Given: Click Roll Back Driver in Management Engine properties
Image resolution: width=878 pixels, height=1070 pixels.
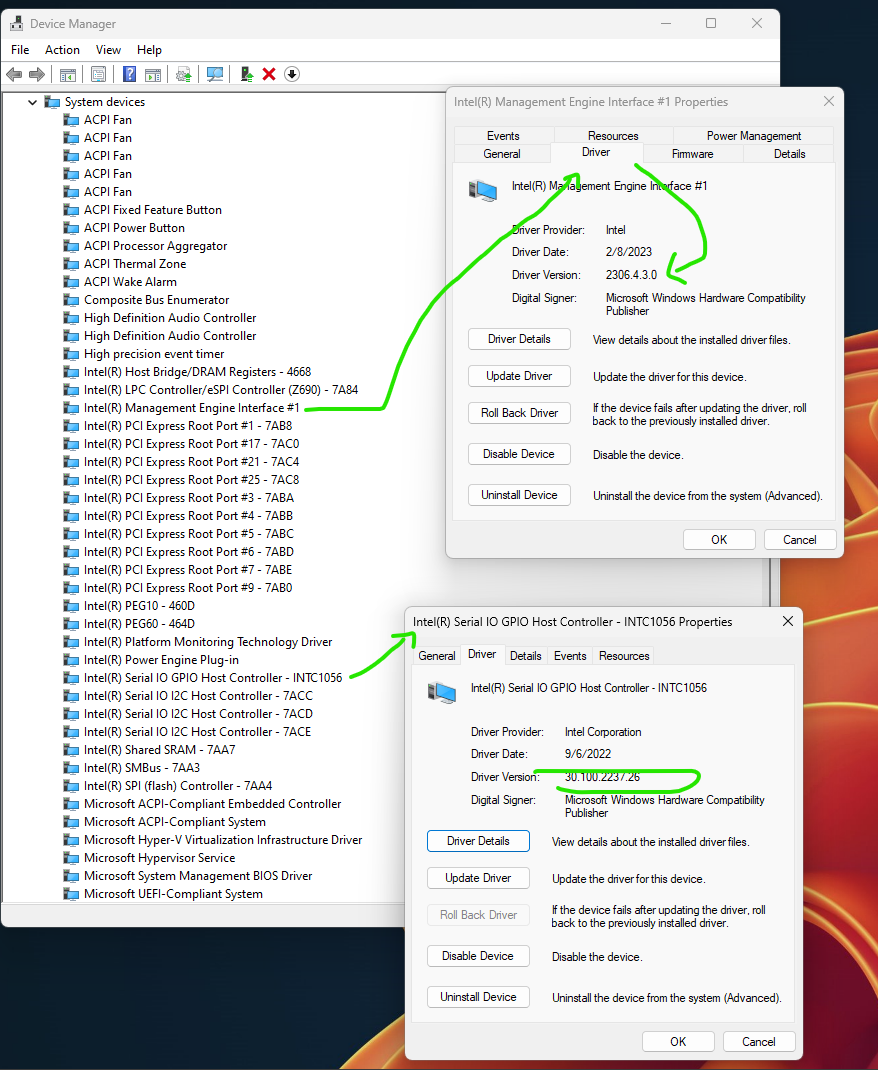Looking at the screenshot, I should point(519,413).
